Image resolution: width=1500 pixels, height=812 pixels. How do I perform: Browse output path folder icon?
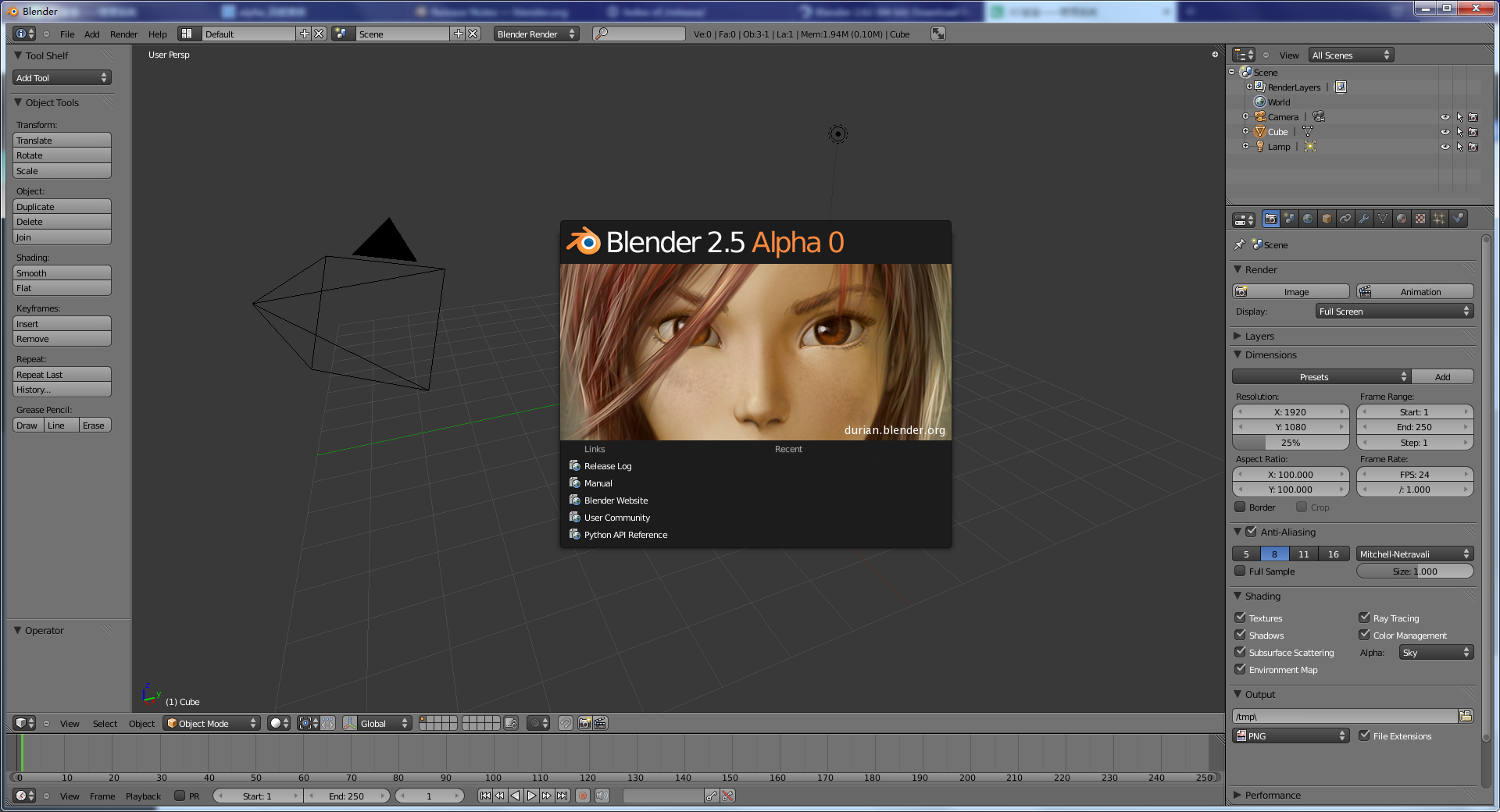[x=1466, y=716]
